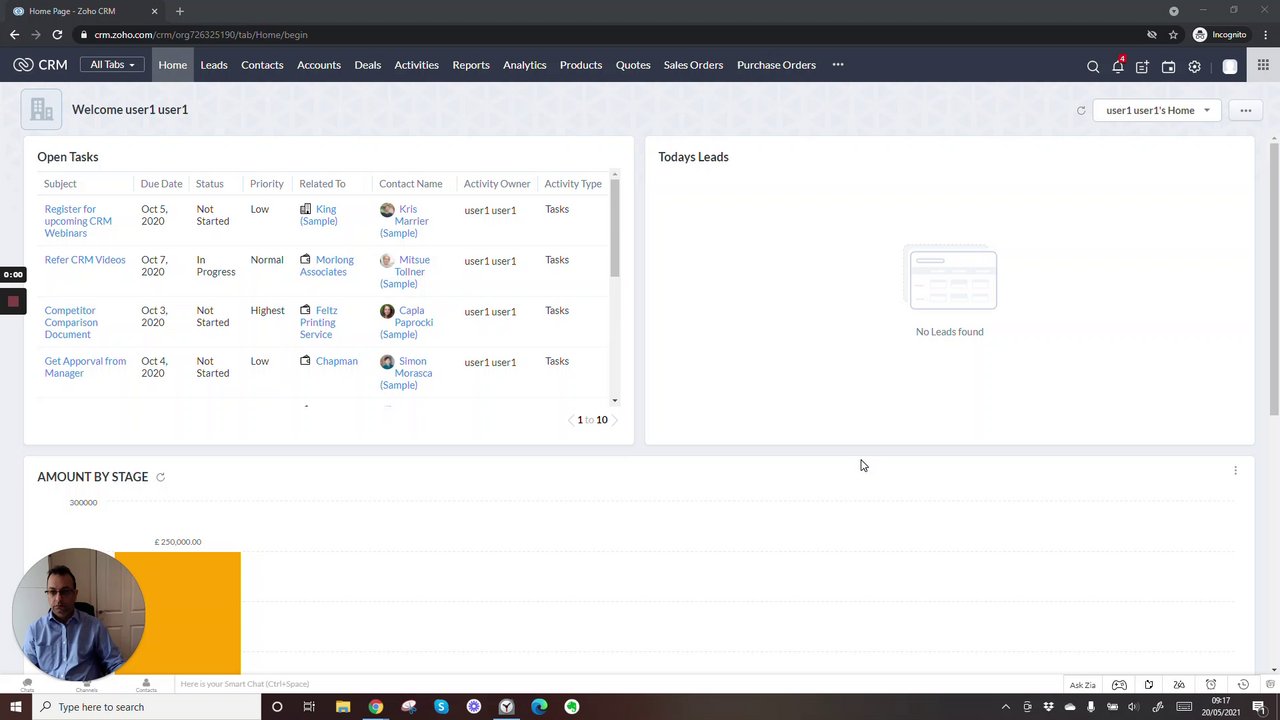Open Evernote from the taskbar
Viewport: 1280px width, 720px height.
[572, 707]
